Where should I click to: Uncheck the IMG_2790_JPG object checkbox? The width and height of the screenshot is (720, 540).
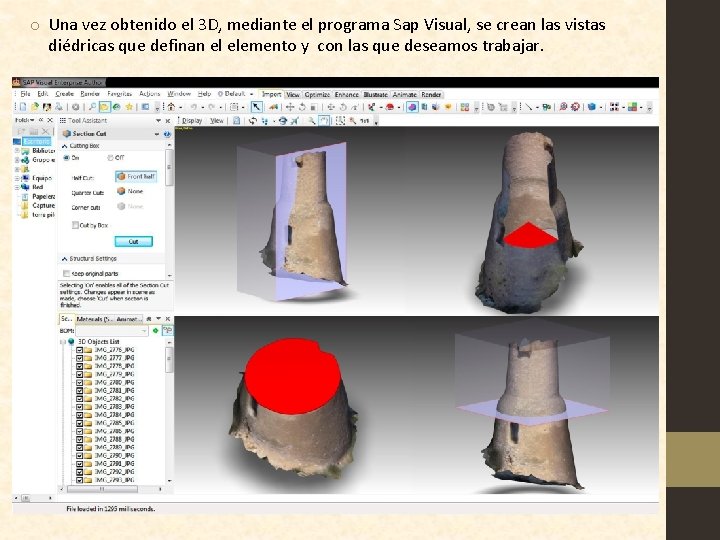click(x=79, y=456)
